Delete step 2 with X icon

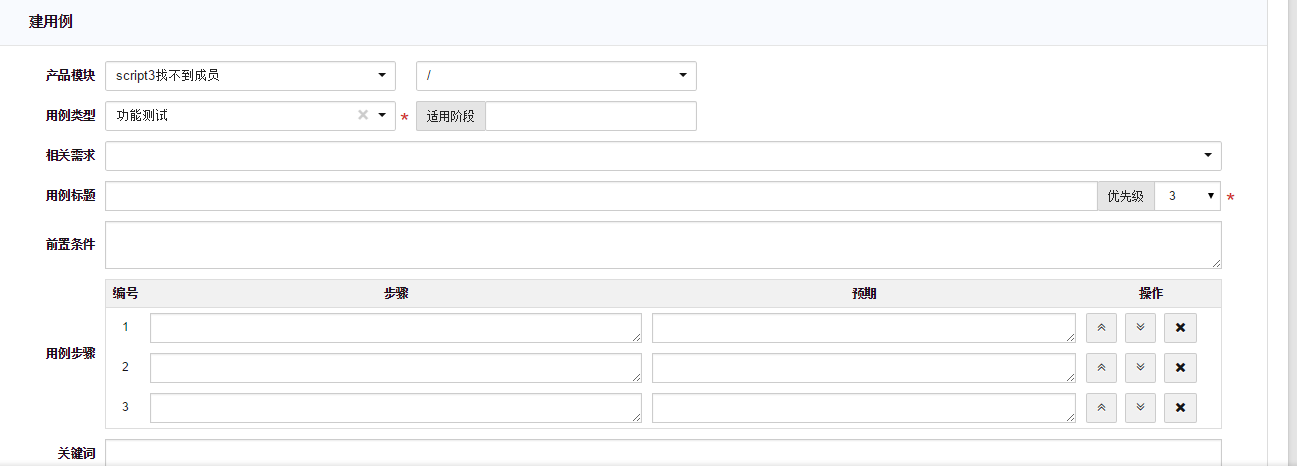[x=1180, y=368]
